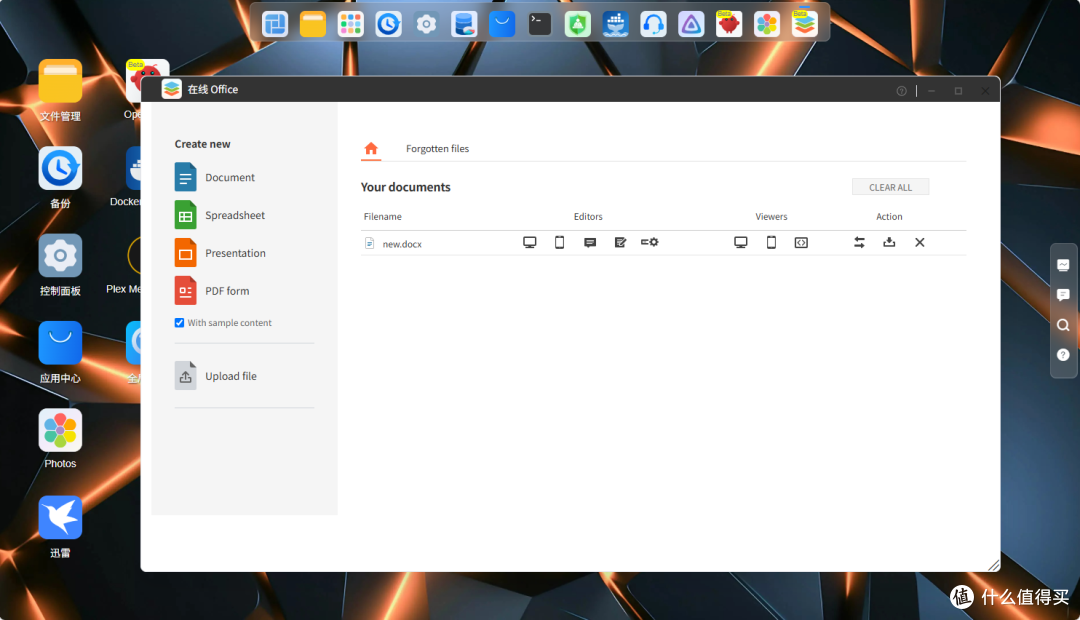1080x620 pixels.
Task: Open Docker whale icon in top dock
Action: click(x=616, y=24)
